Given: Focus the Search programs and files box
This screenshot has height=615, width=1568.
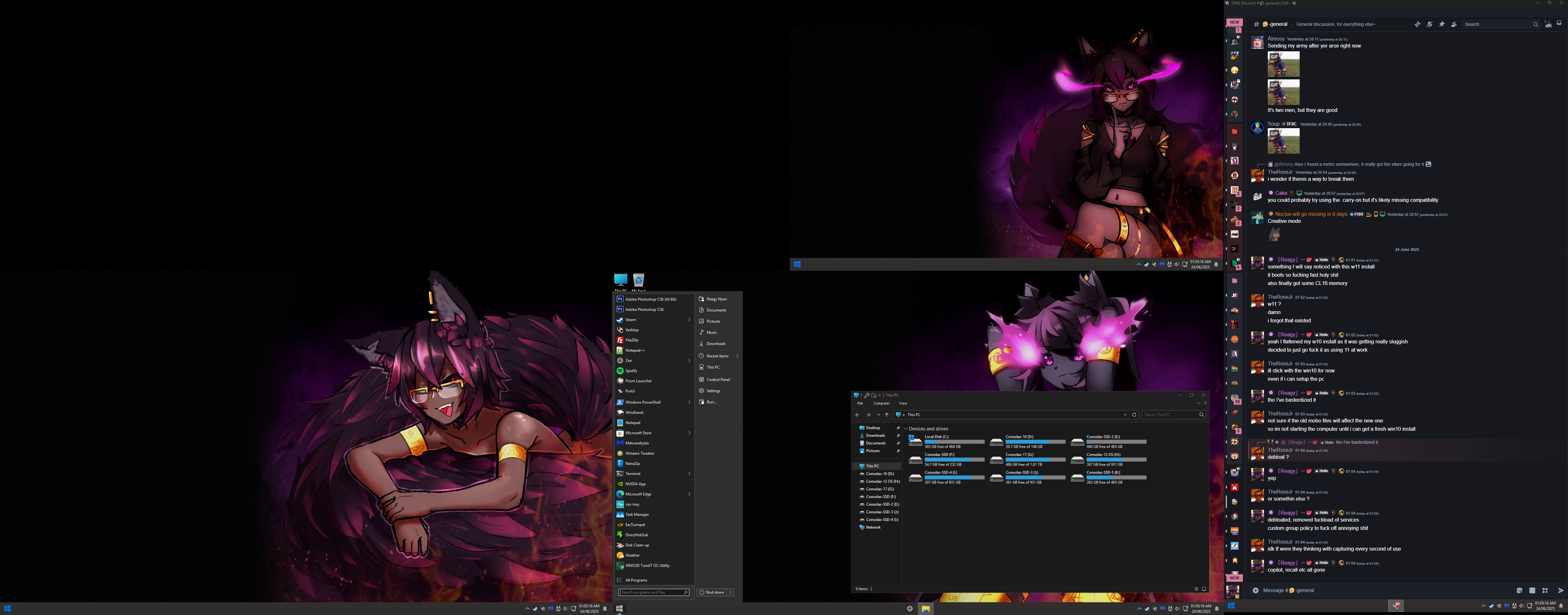Looking at the screenshot, I should click(654, 592).
